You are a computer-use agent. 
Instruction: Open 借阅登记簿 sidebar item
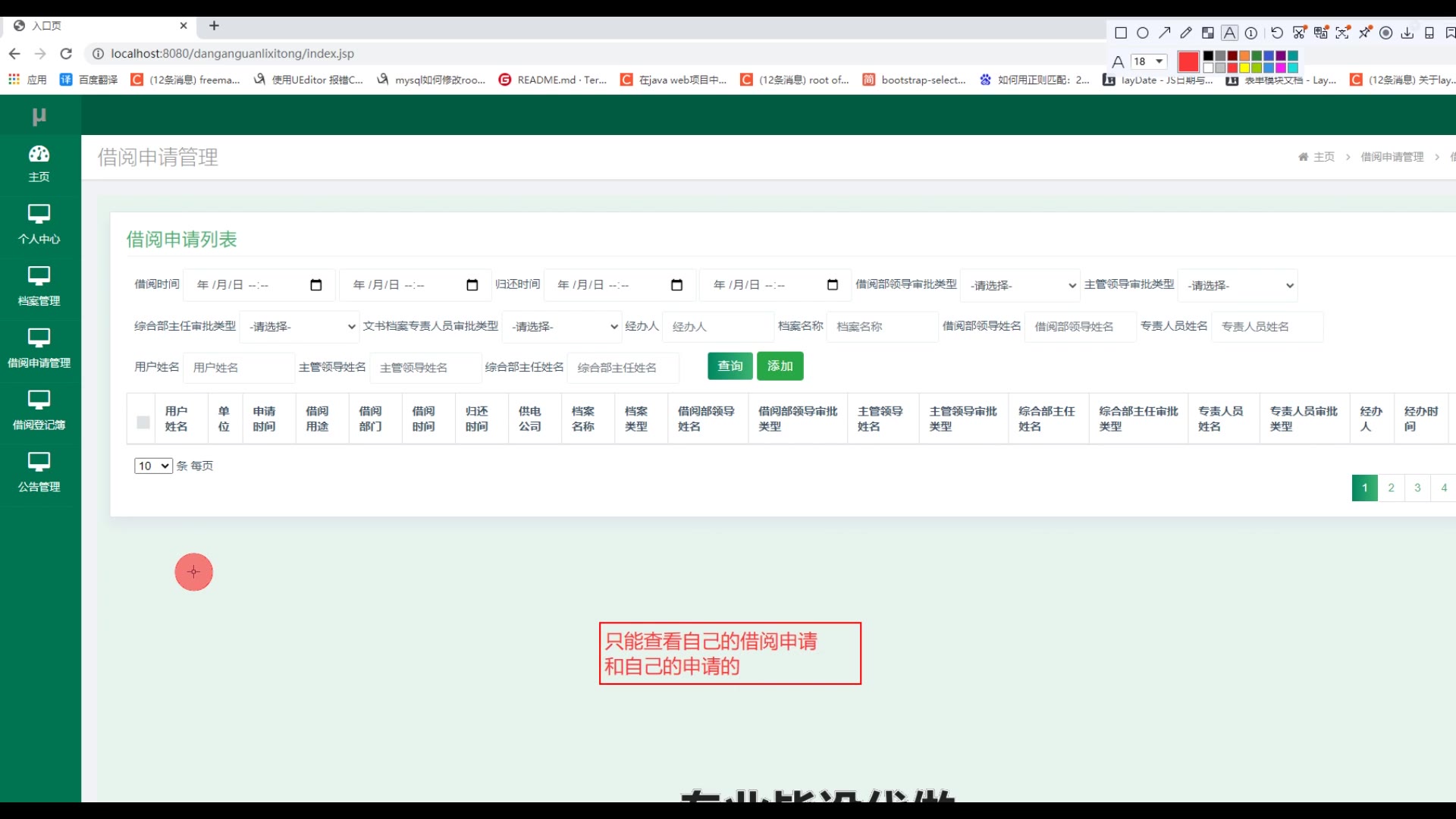pyautogui.click(x=39, y=410)
